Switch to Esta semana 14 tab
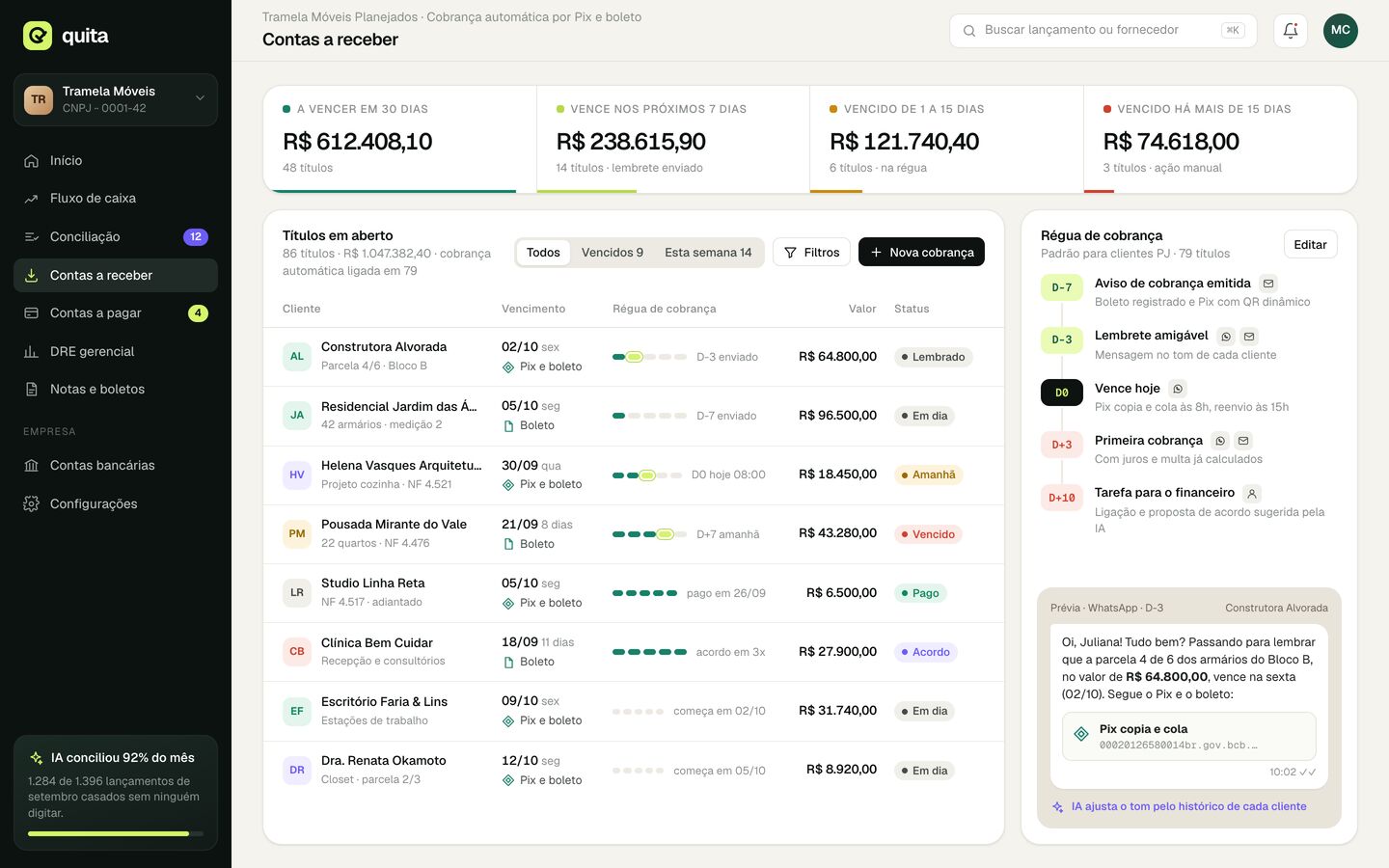The height and width of the screenshot is (868, 1389). tap(708, 252)
